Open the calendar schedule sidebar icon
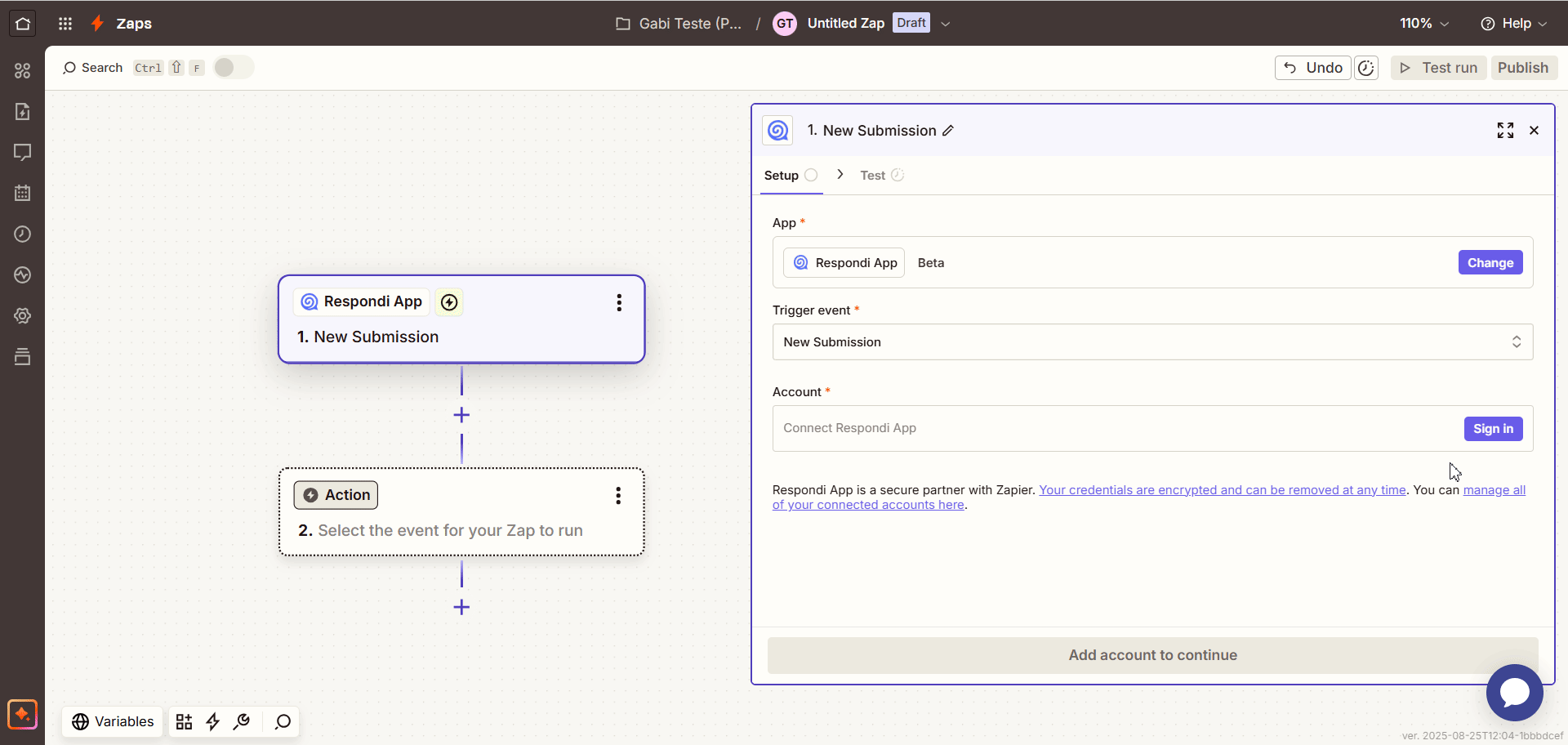The height and width of the screenshot is (745, 1568). tap(23, 194)
